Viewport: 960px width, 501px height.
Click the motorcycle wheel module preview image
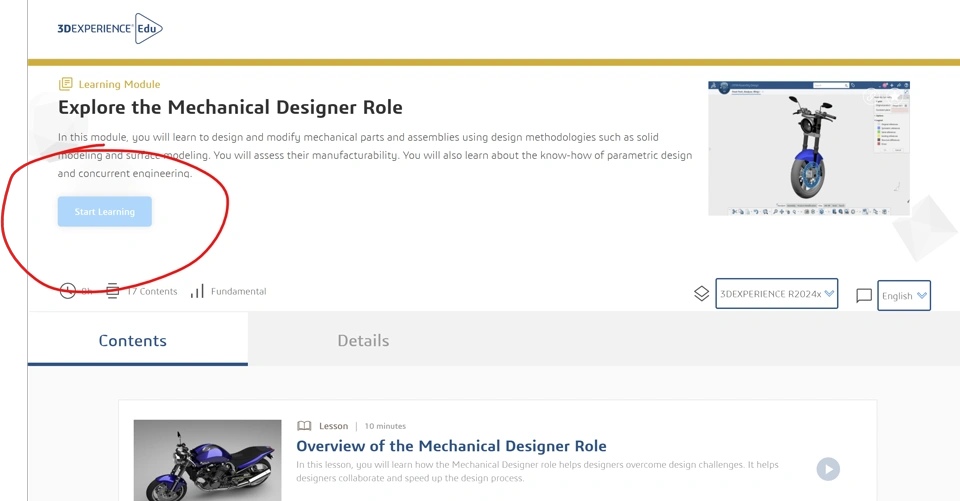click(808, 148)
